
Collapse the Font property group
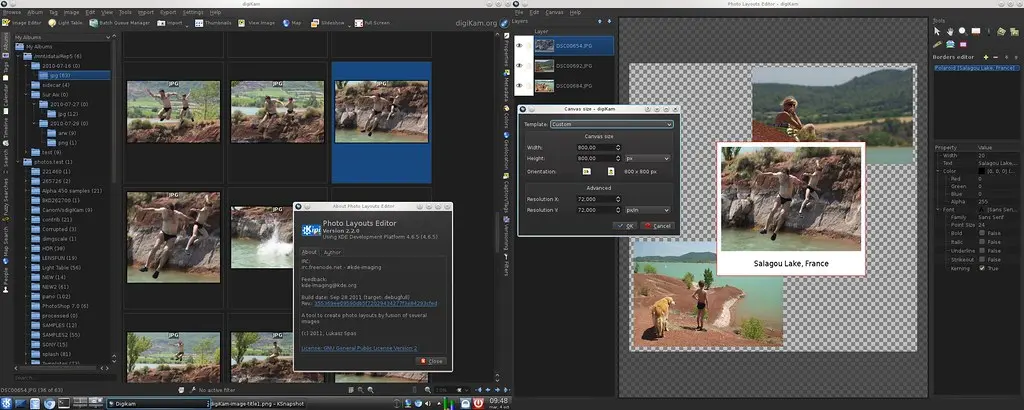tap(938, 209)
